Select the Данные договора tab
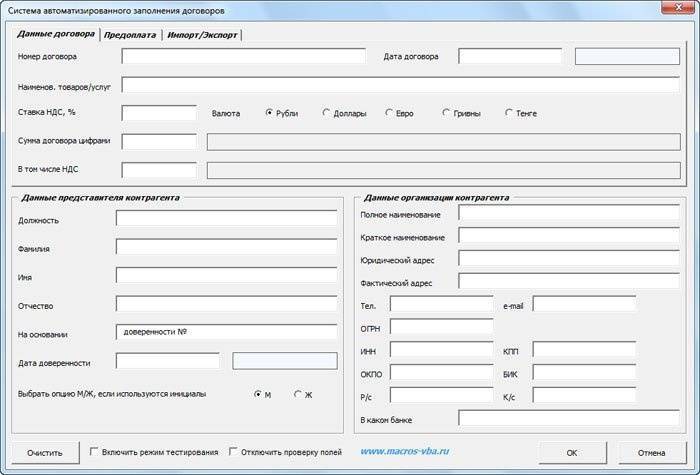 click(x=56, y=35)
